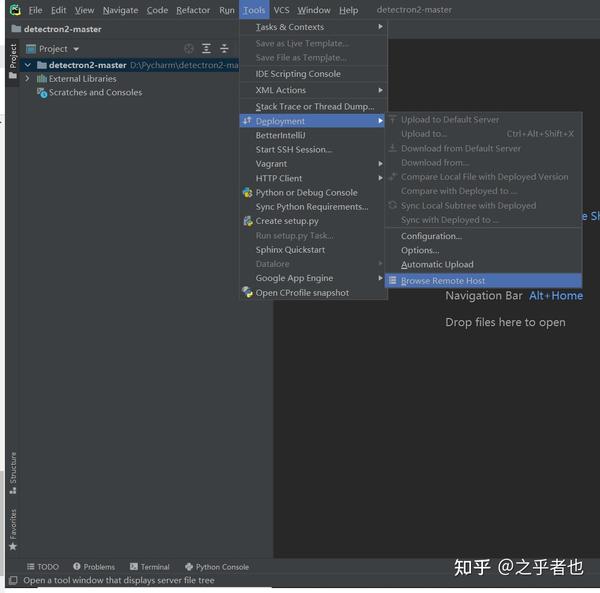Open the Navigate menu
Image resolution: width=600 pixels, height=593 pixels.
coord(121,10)
